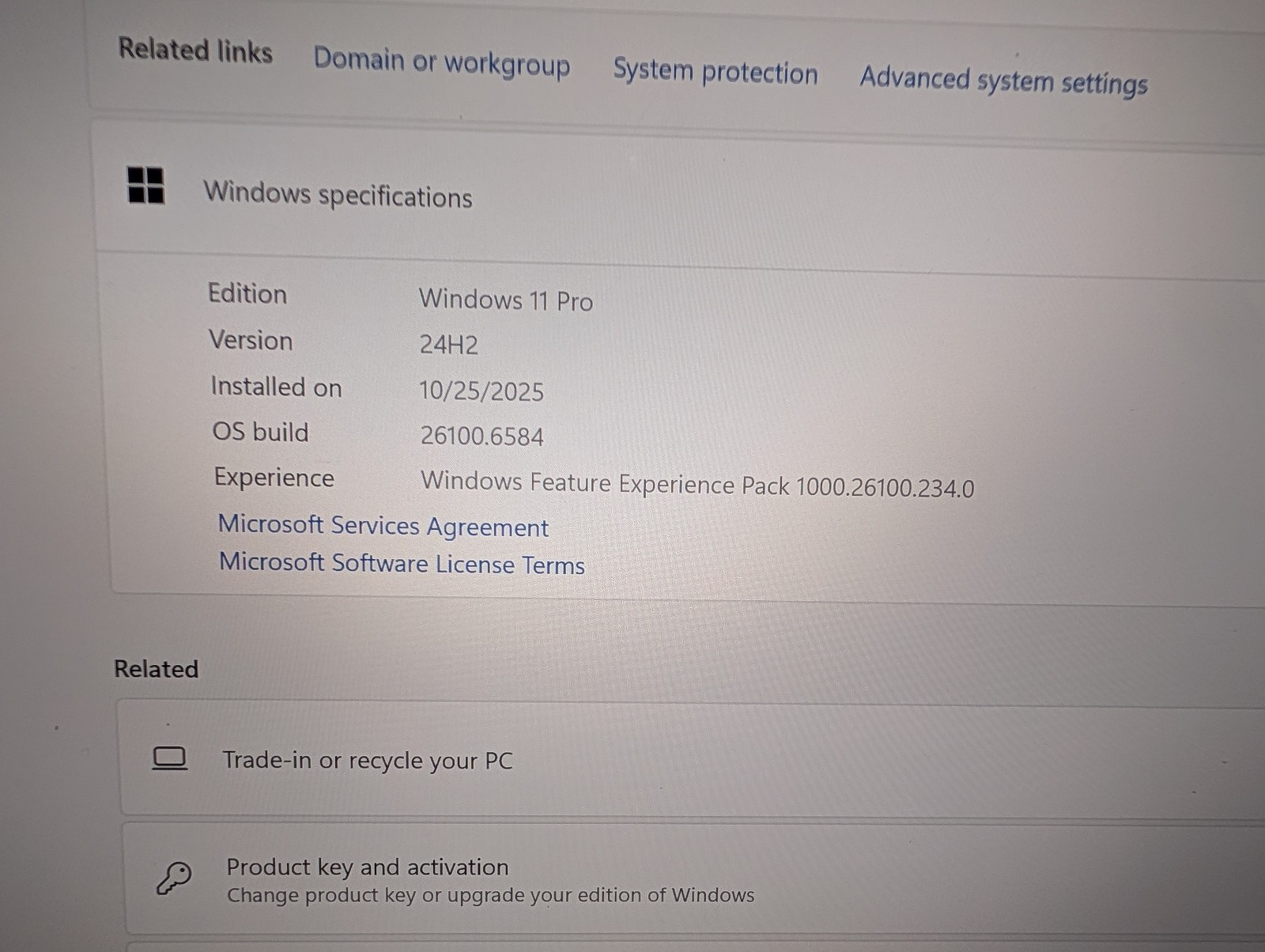Select the Edition value Windows 11 Pro
Viewport: 1265px width, 952px height.
(506, 300)
